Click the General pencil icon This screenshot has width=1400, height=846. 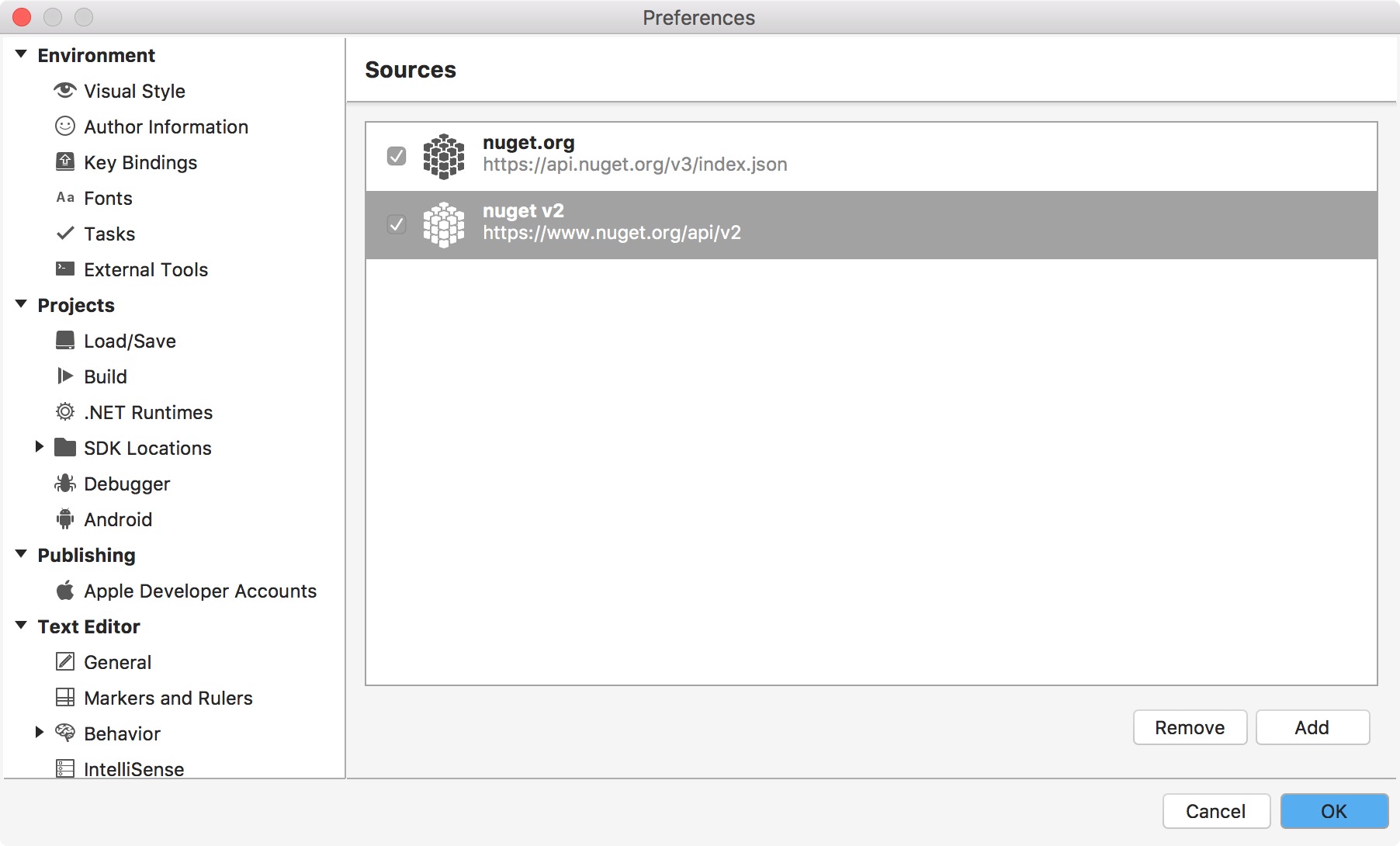tap(65, 661)
